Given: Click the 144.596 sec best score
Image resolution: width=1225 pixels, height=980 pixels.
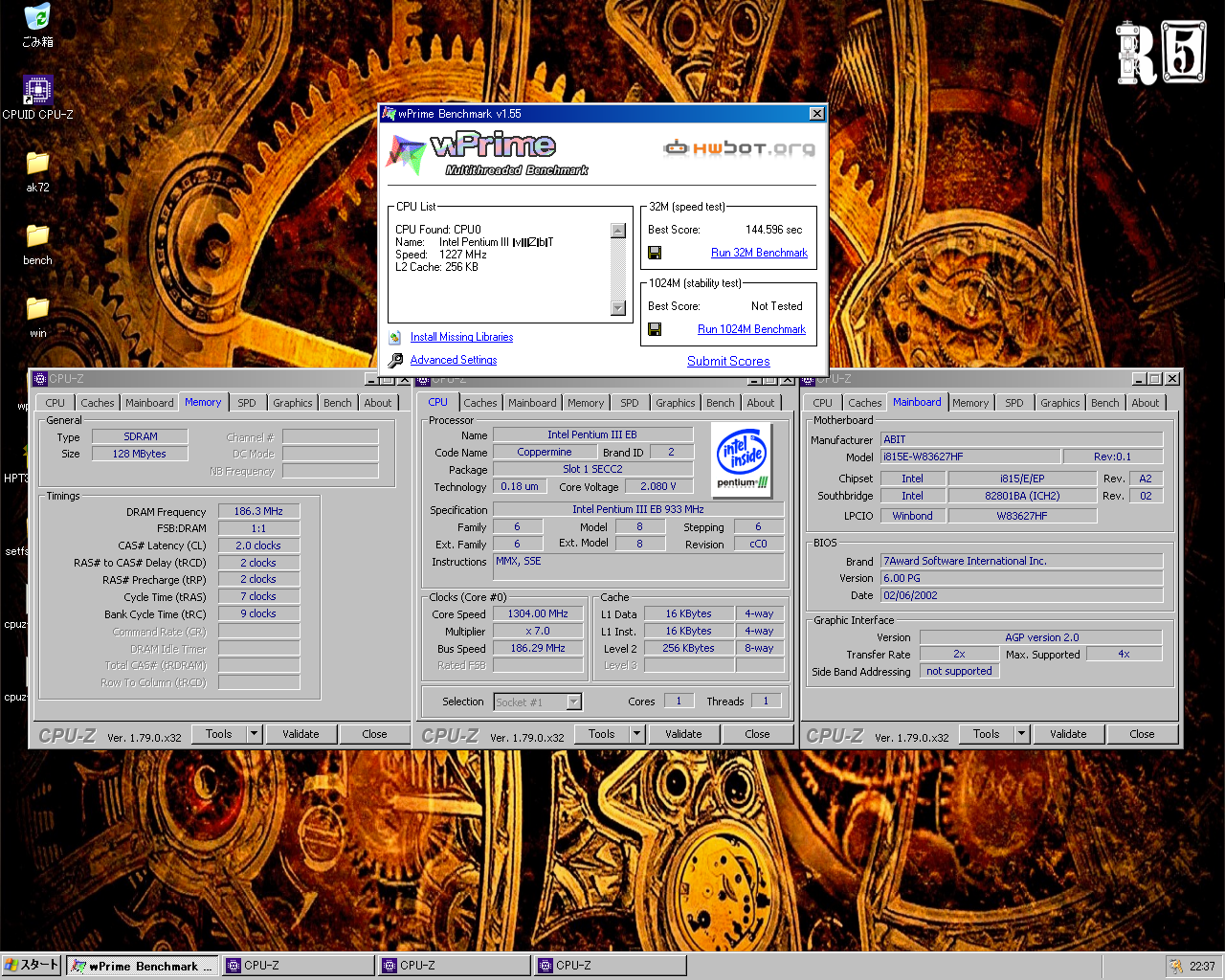Looking at the screenshot, I should click(773, 230).
